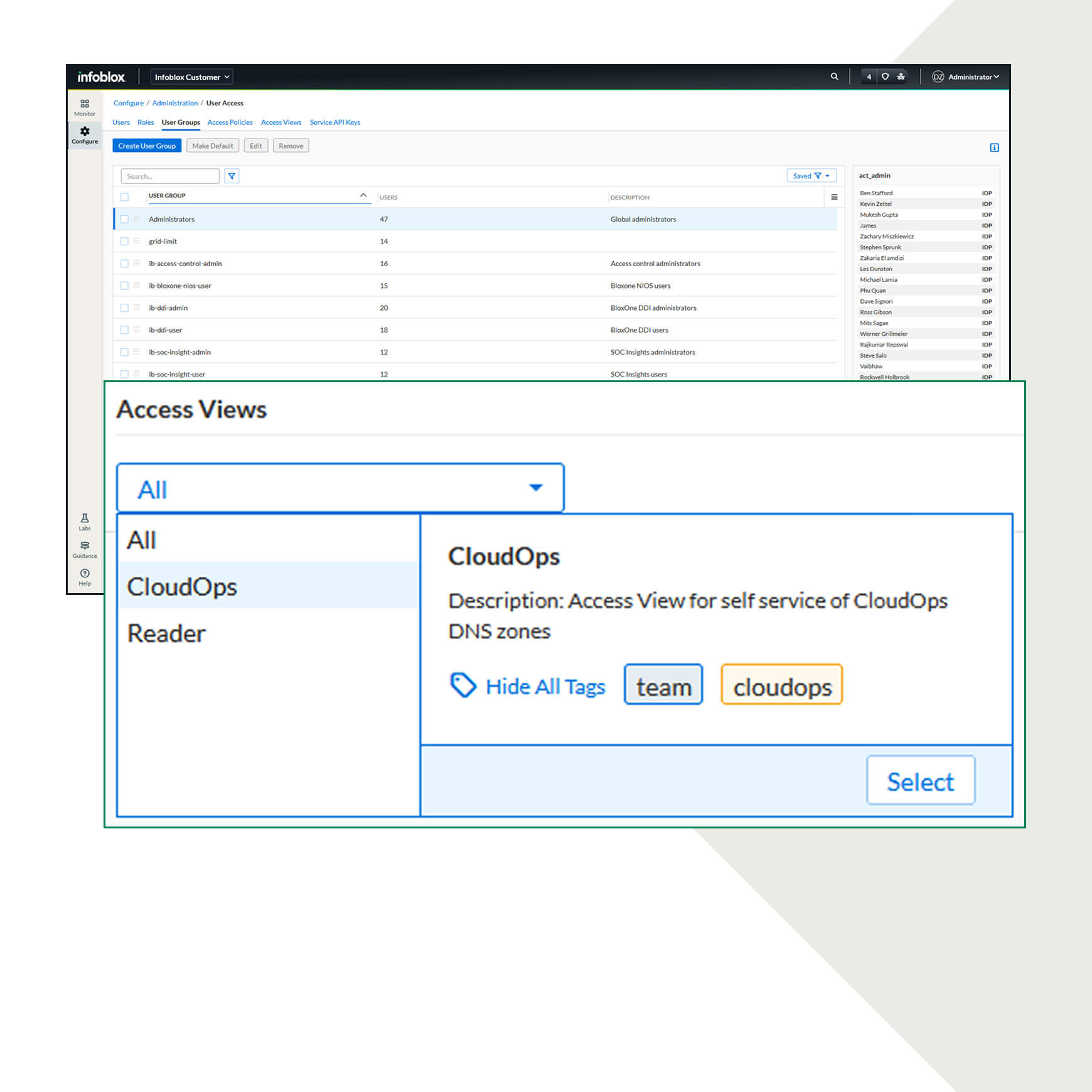Click the team tag chip
Screen dimensions: 1092x1092
tap(663, 685)
